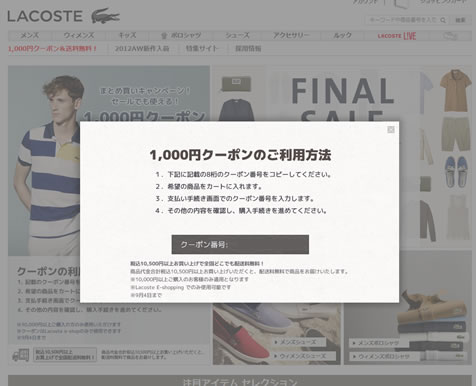This screenshot has height=386, width=476.
Task: Select the tan polo shirt product image
Action: click(x=455, y=90)
